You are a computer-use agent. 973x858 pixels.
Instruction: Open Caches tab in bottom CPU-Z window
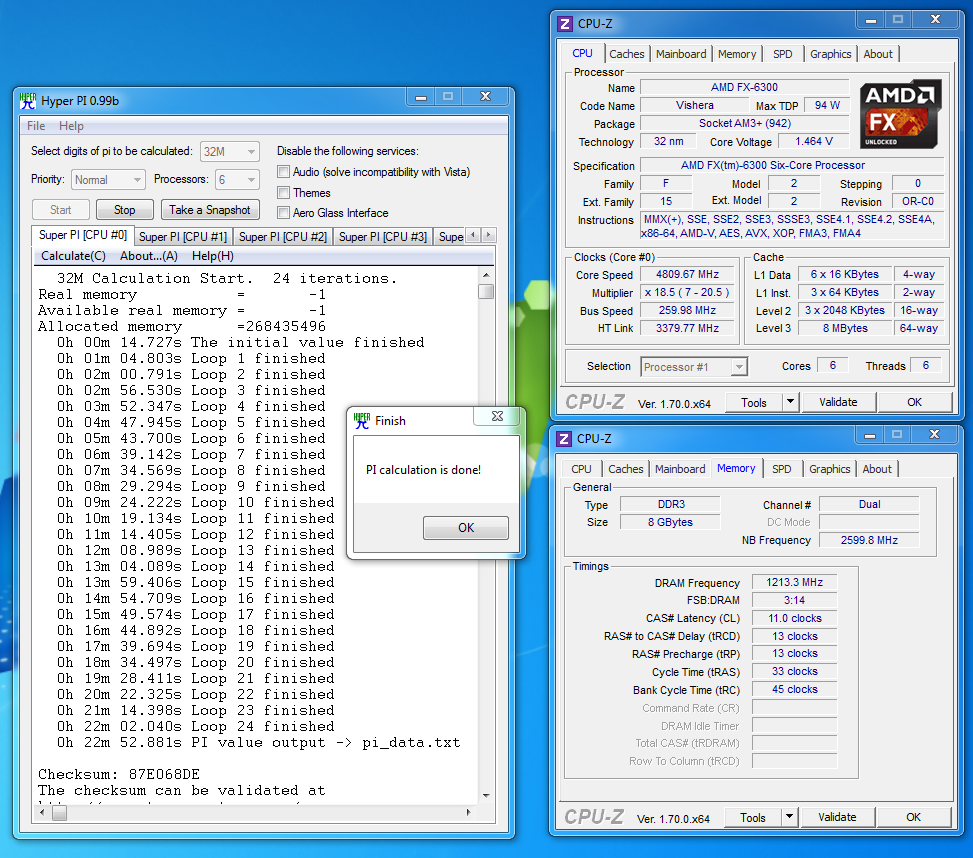[626, 469]
